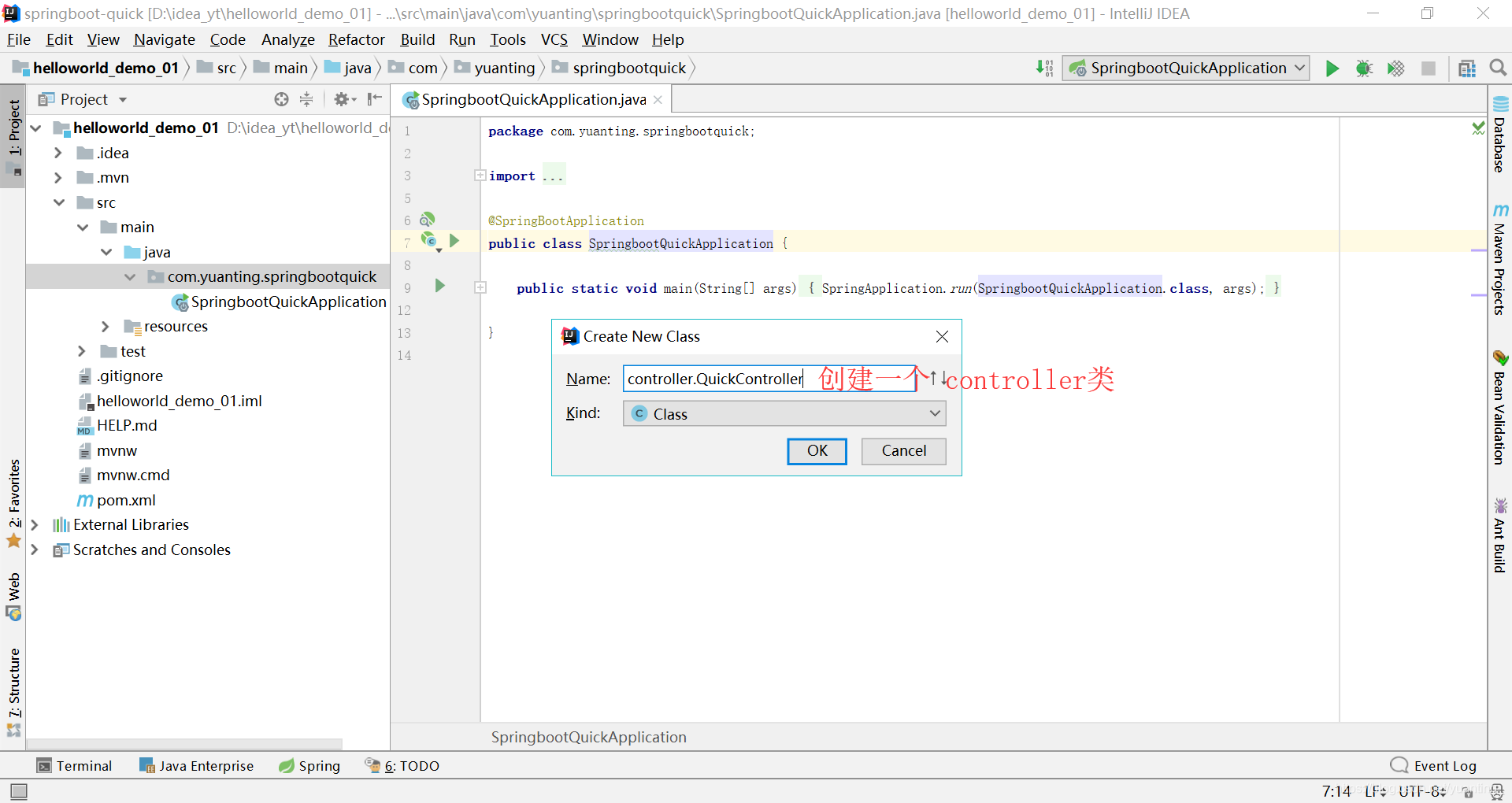Expand External Libraries node

tap(34, 524)
